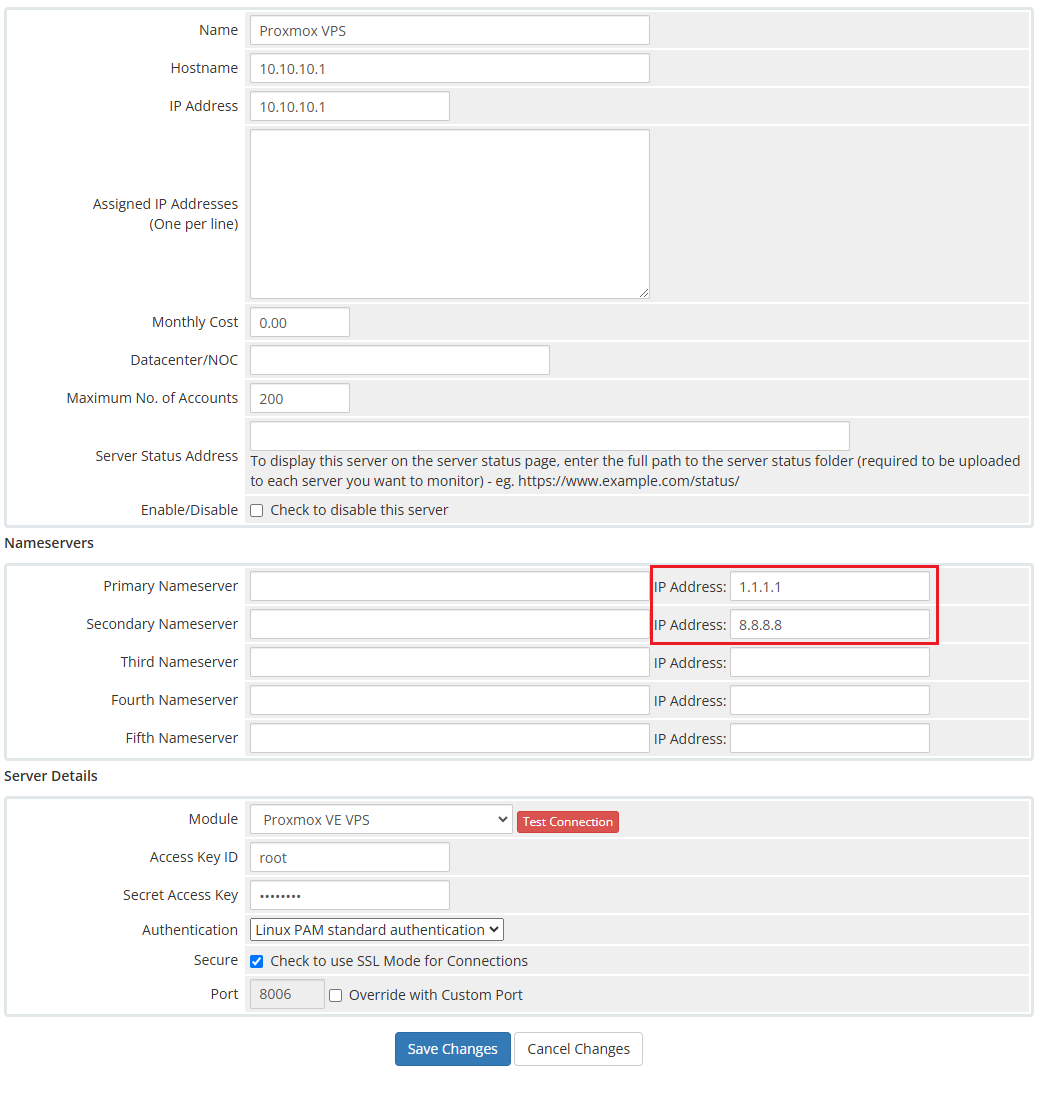The image size is (1042, 1101).
Task: Click the IP Address field under Hostname
Action: click(x=350, y=106)
